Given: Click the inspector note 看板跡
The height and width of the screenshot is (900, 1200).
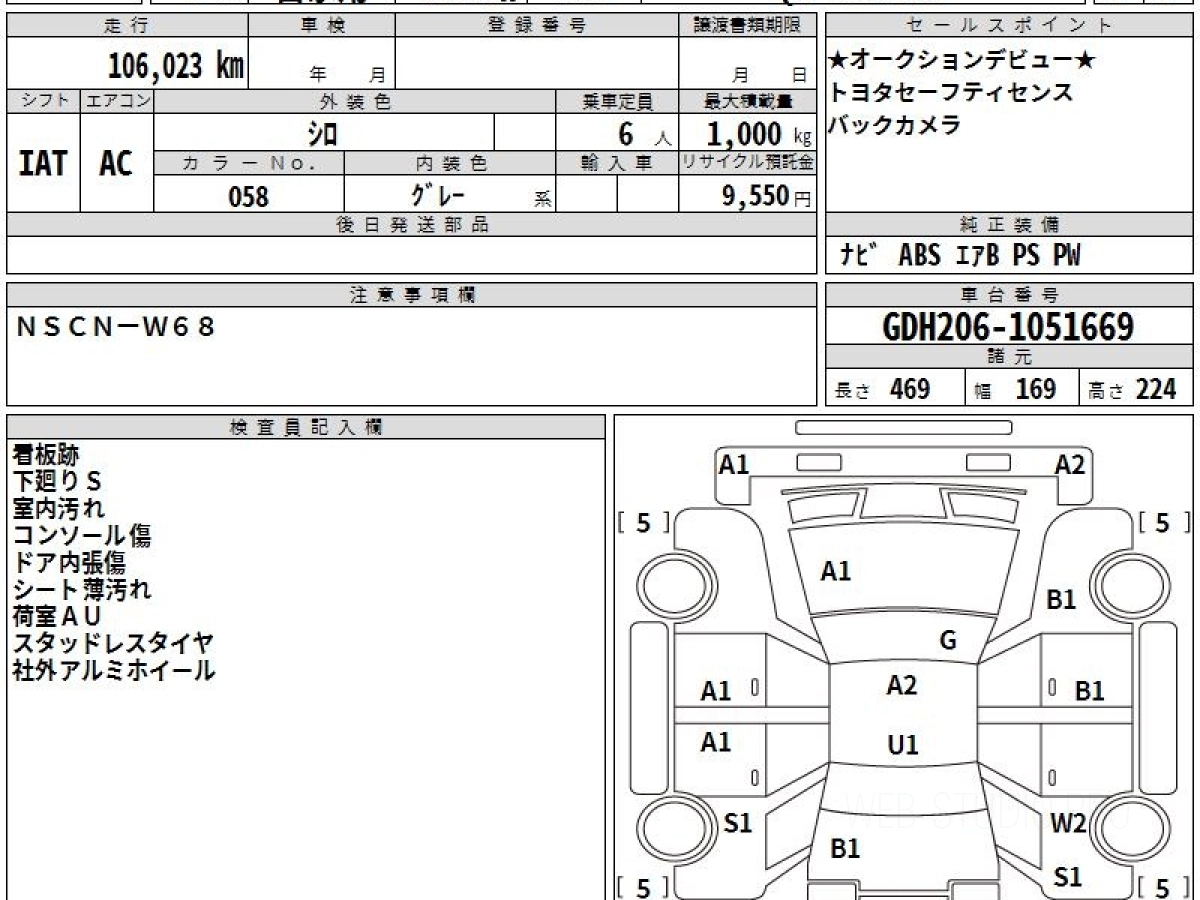Looking at the screenshot, I should pos(46,454).
